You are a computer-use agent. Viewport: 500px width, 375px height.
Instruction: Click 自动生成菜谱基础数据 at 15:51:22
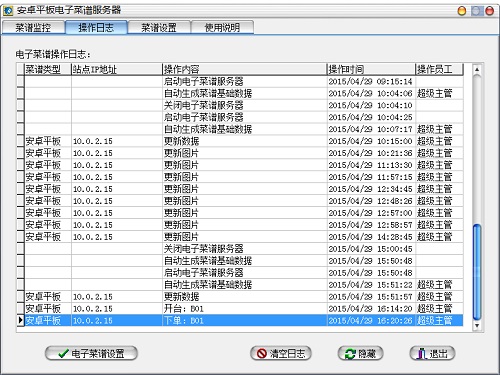[244, 285]
